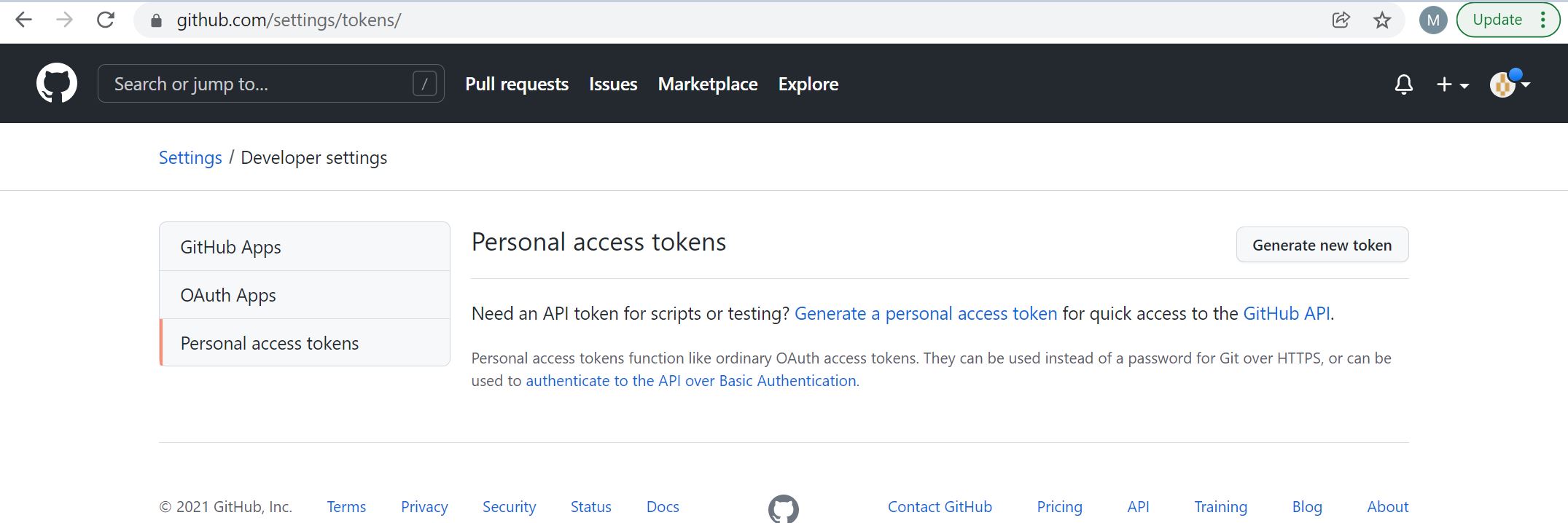The height and width of the screenshot is (523, 1568).
Task: Open Issues page
Action: pyautogui.click(x=613, y=84)
